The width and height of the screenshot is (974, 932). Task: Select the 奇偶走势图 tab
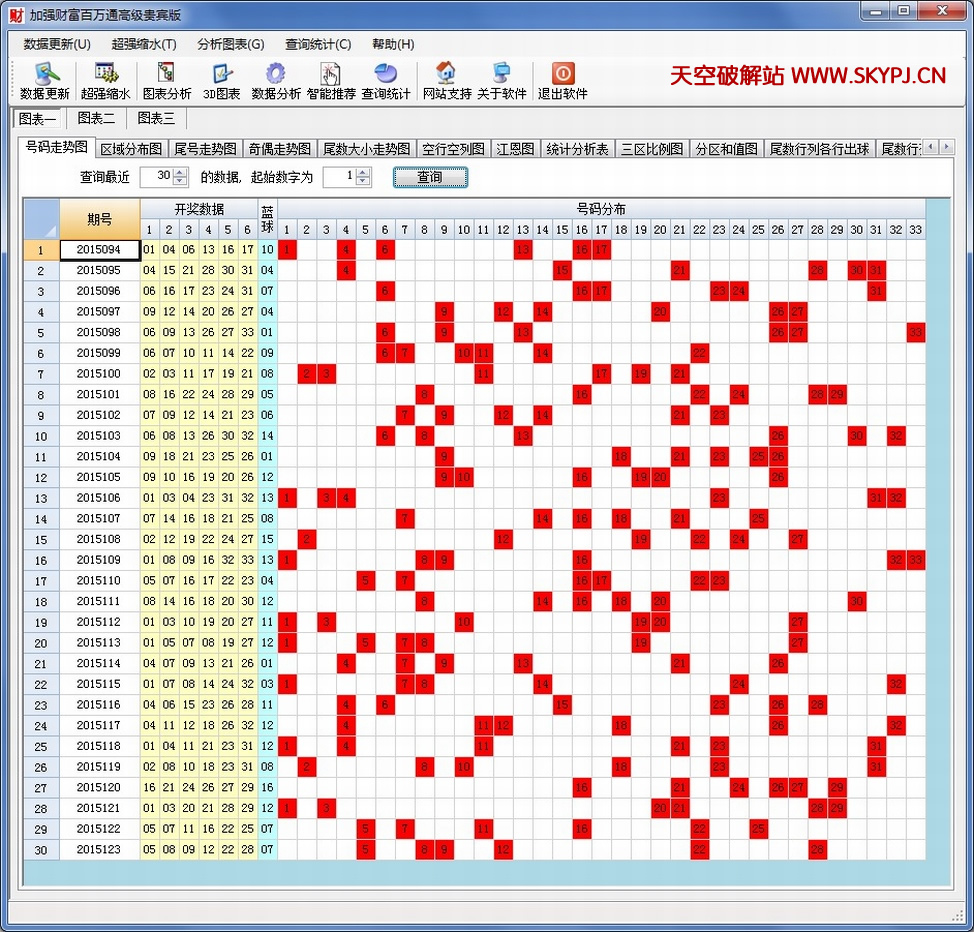point(279,149)
